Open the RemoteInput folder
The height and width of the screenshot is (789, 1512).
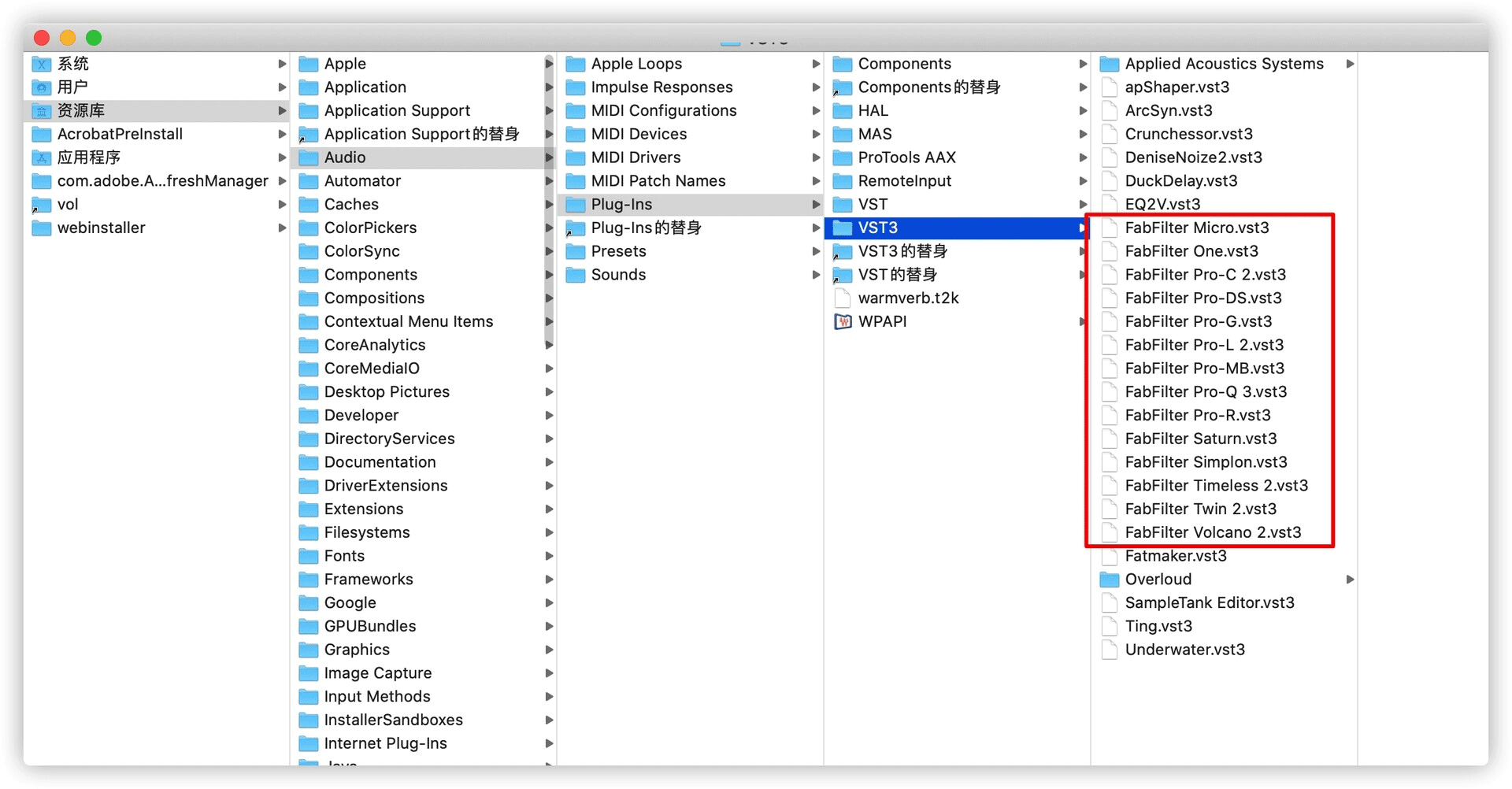pyautogui.click(x=904, y=181)
